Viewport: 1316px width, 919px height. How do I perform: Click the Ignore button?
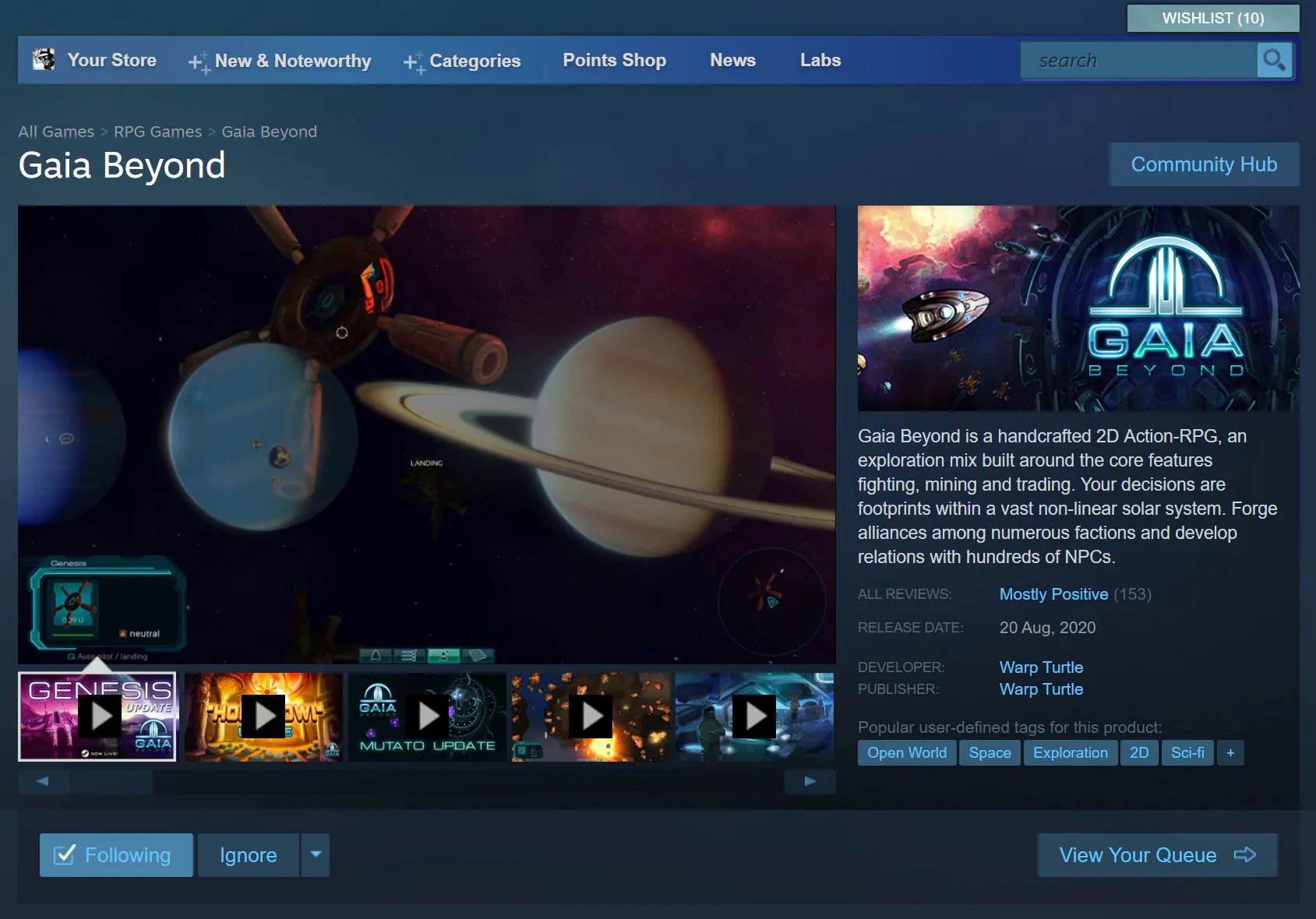click(249, 855)
